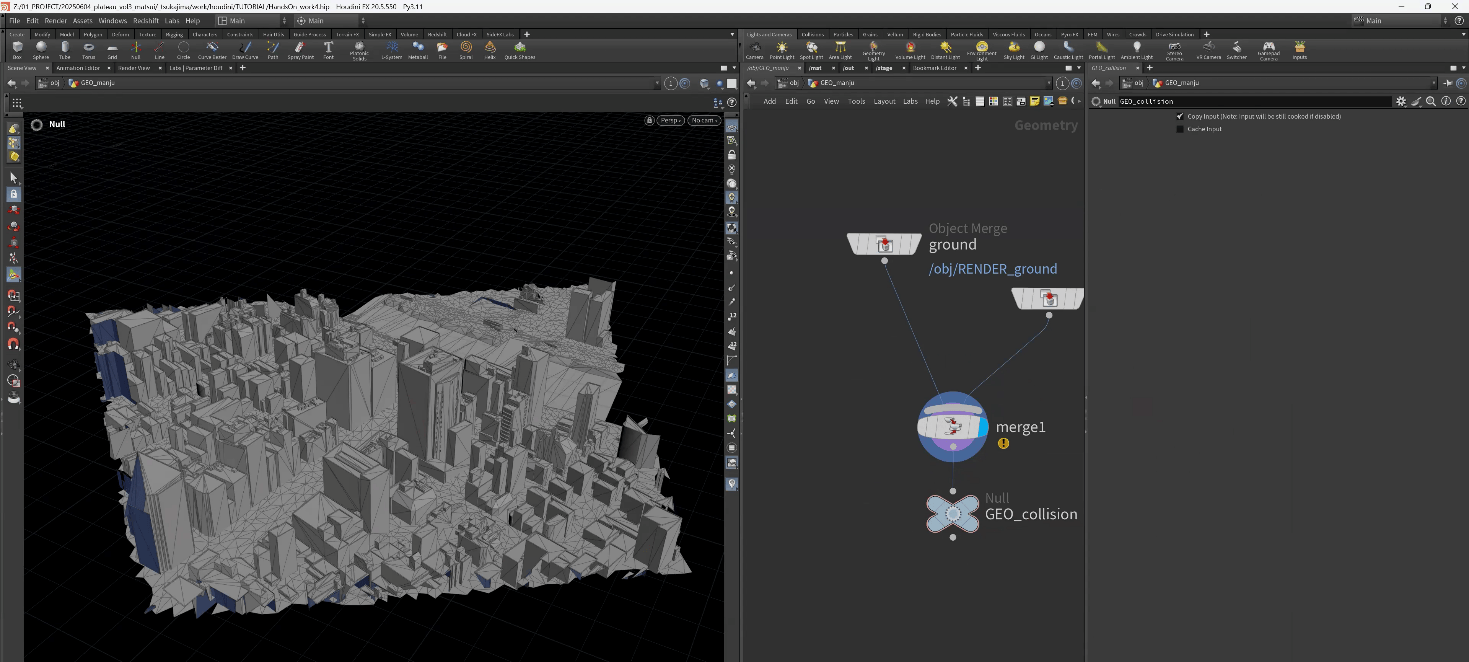This screenshot has height=662, width=1469.
Task: Open the Redshift menu
Action: click(145, 20)
